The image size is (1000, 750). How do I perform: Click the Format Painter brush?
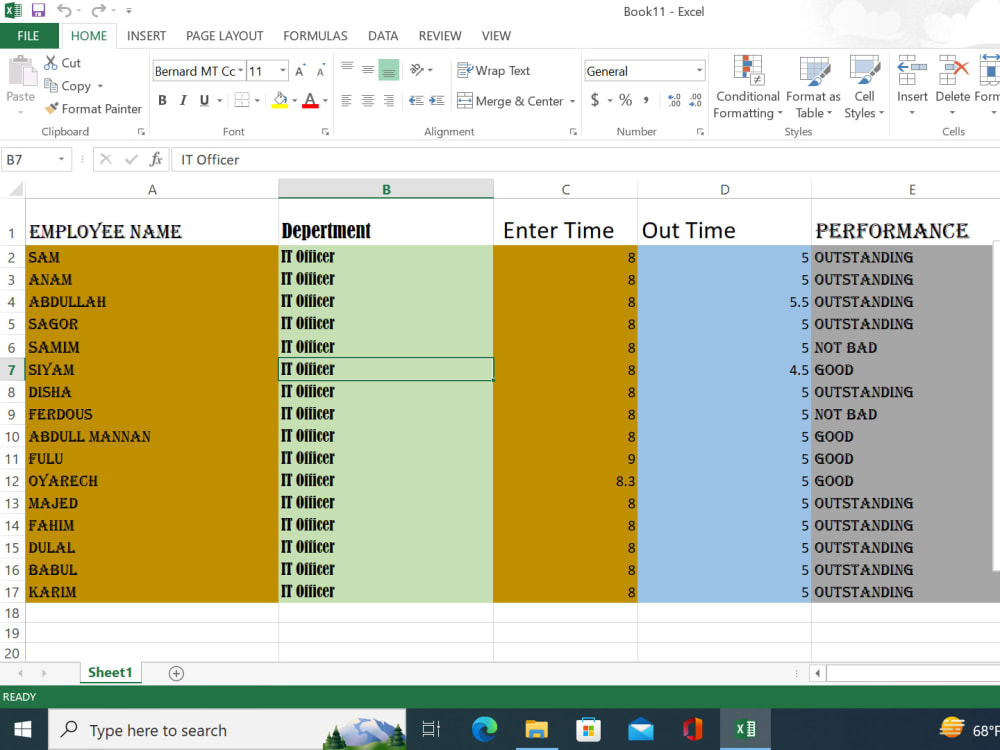(52, 108)
